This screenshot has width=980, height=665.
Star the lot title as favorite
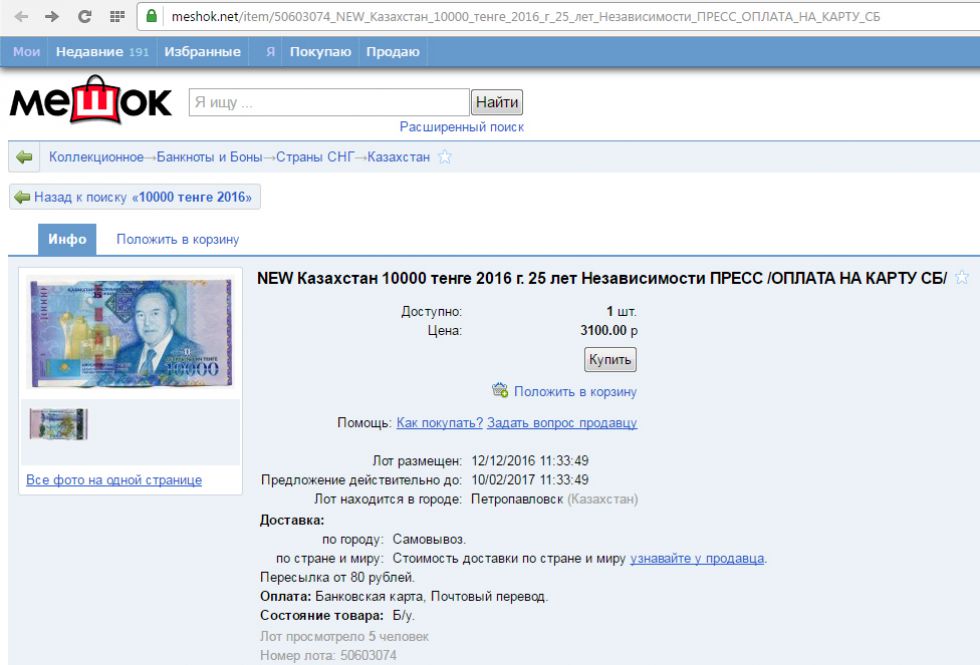pos(962,278)
